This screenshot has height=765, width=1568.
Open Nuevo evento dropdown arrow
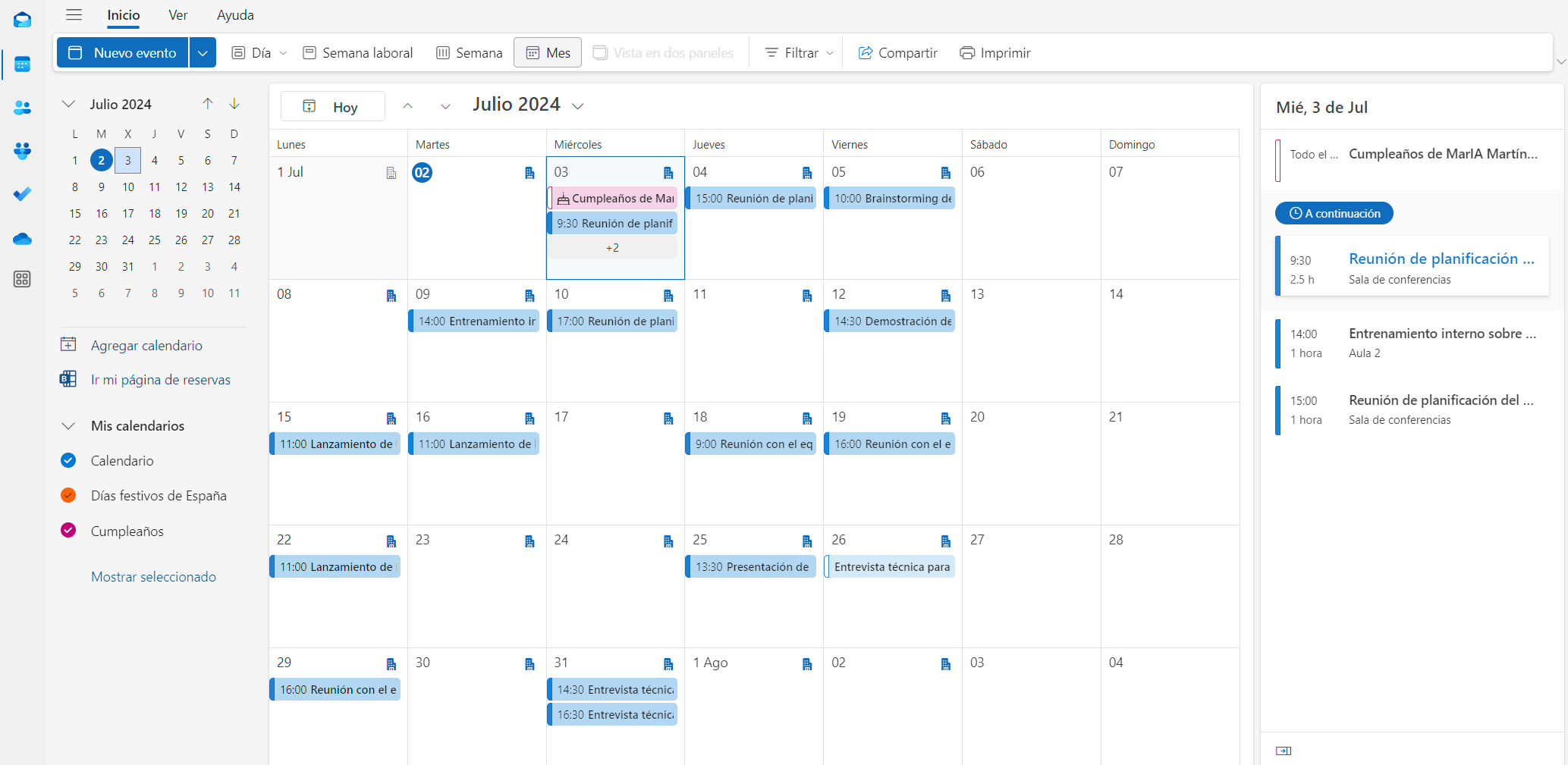coord(203,52)
